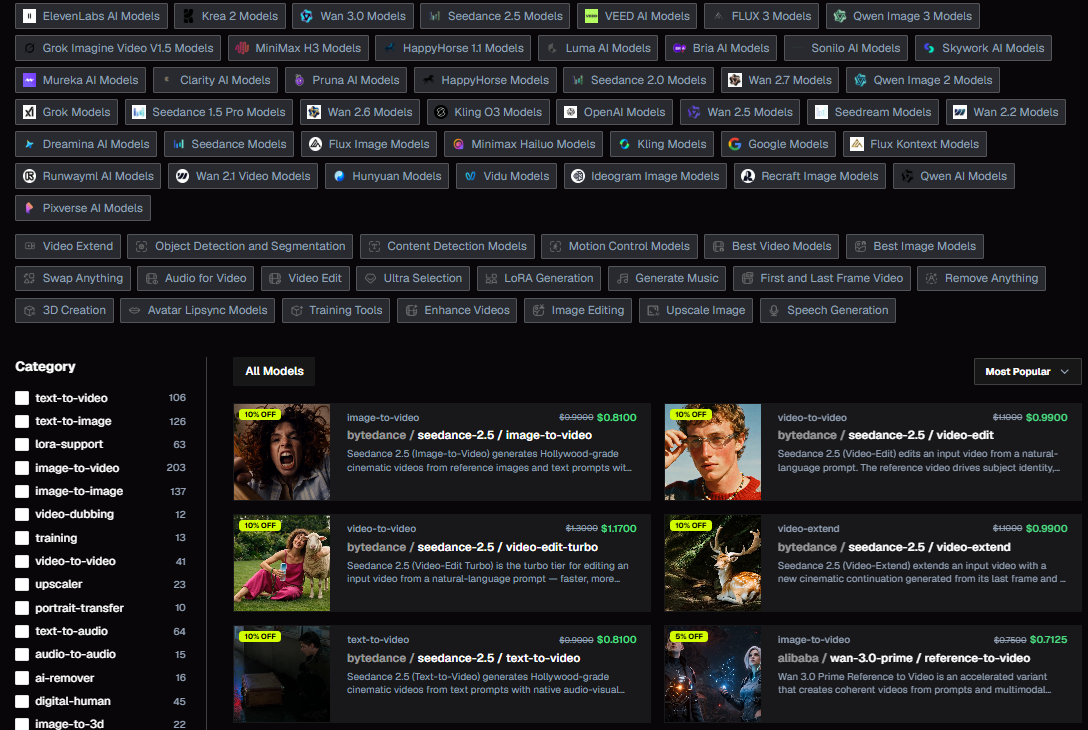Click the Flux Kontext Models icon
The height and width of the screenshot is (730, 1088).
(x=857, y=144)
